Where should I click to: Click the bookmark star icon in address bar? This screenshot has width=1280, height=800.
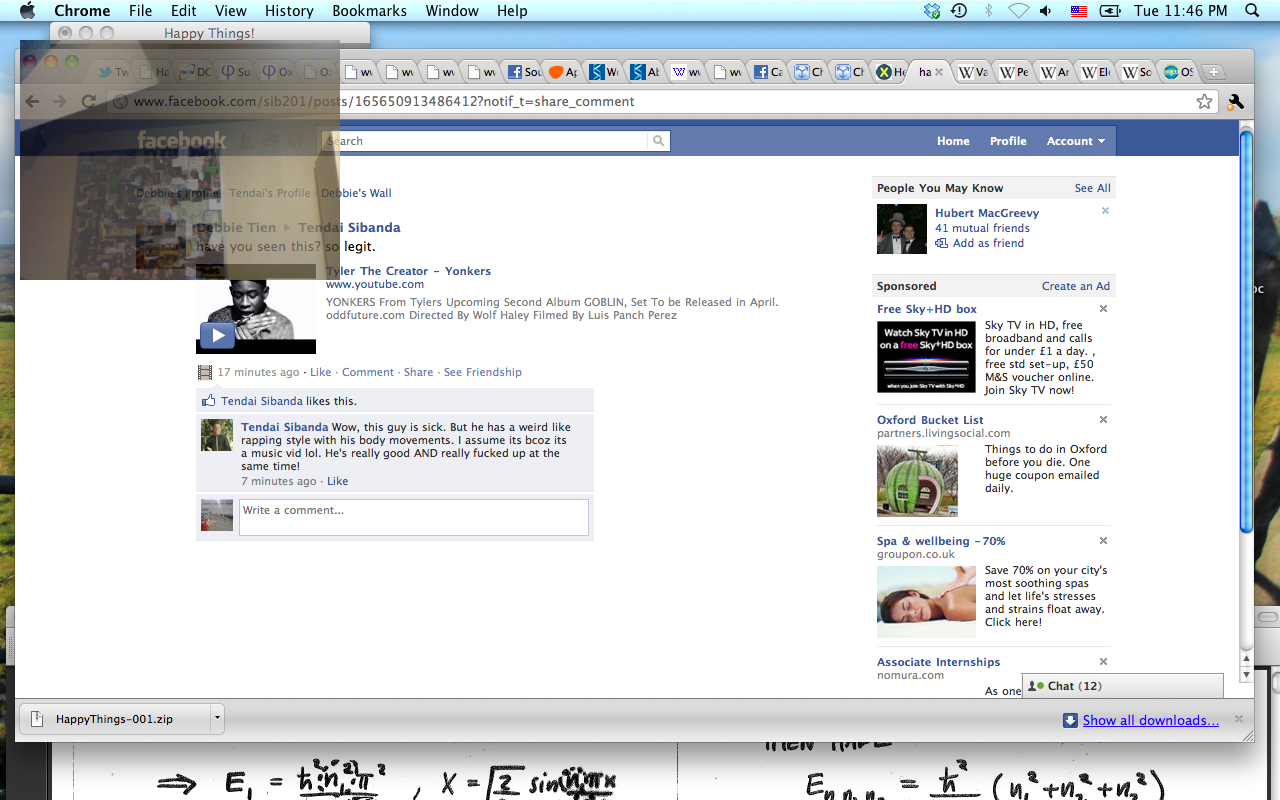coord(1204,101)
